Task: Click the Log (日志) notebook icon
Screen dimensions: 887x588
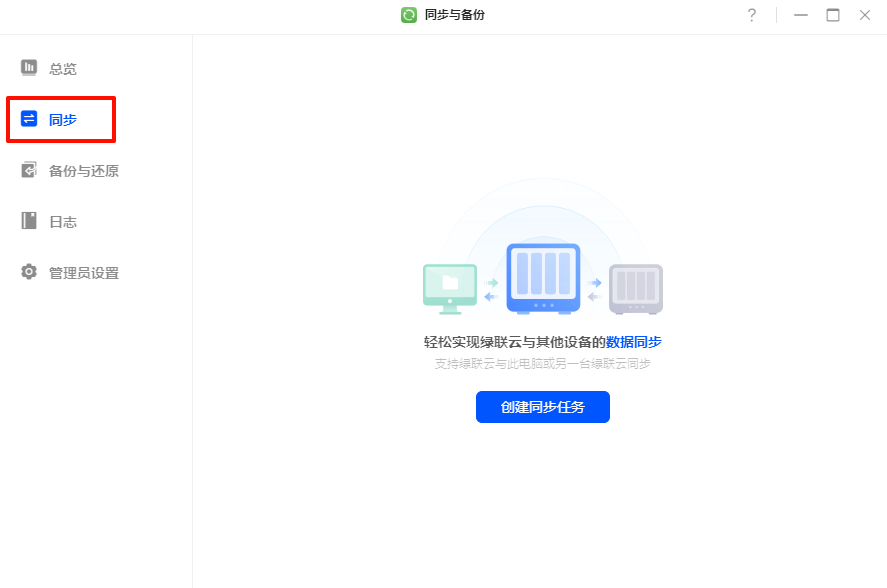Action: point(29,221)
